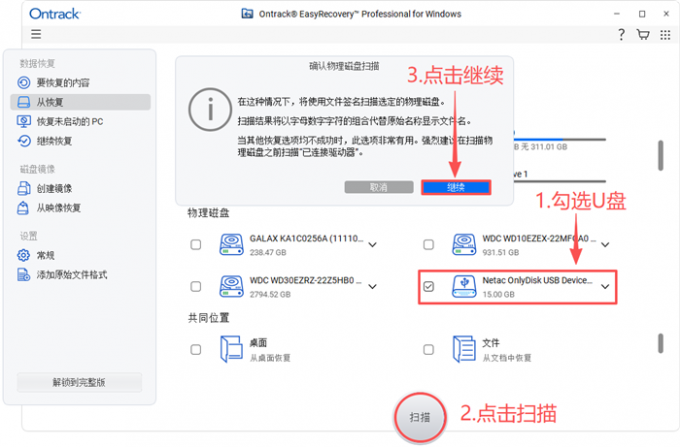Expand the GALAX KA1C0256A disk chevron
Viewport: 680px width, 447px height.
(x=373, y=245)
